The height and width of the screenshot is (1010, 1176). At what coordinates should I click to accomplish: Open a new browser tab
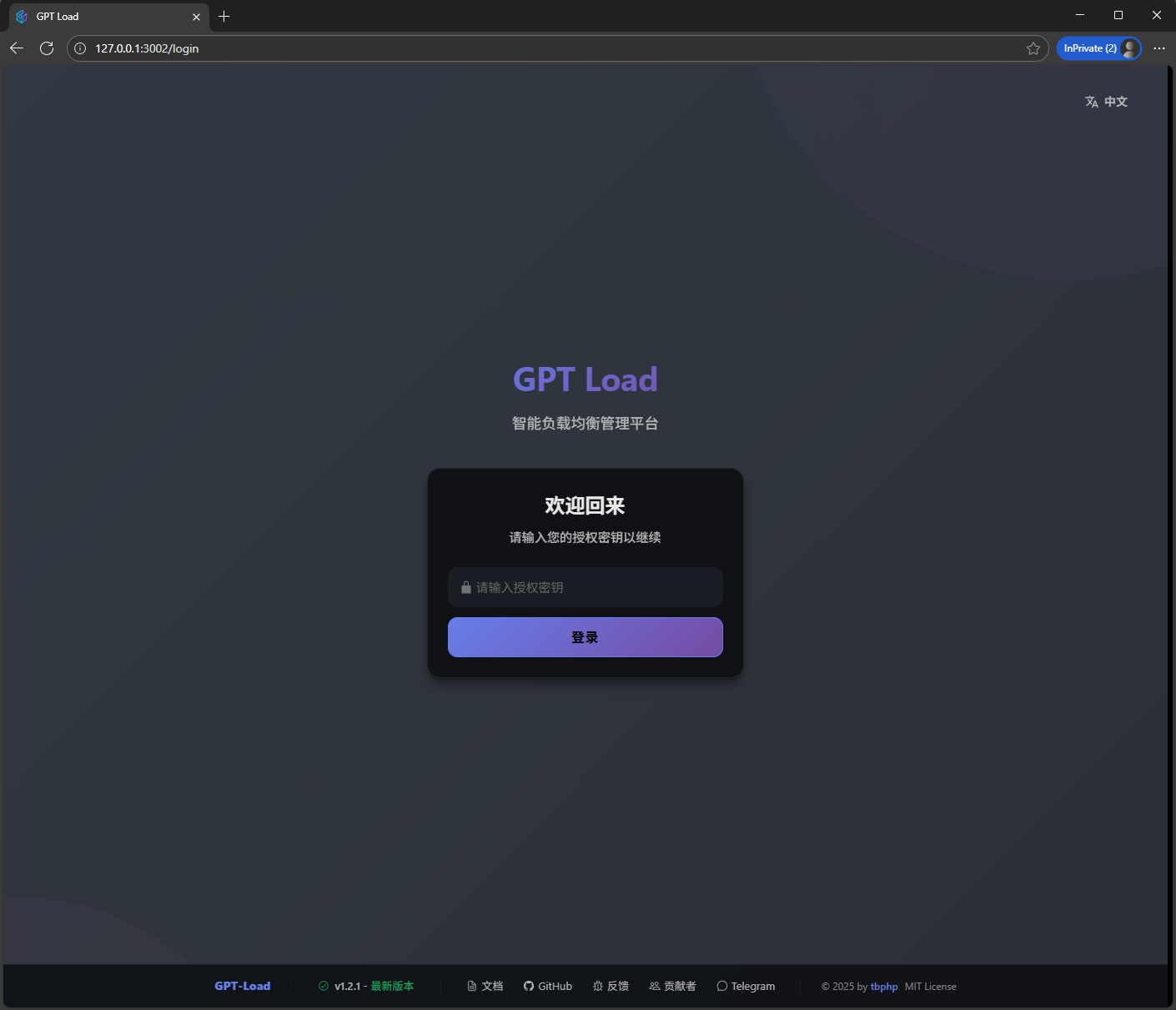[x=224, y=17]
